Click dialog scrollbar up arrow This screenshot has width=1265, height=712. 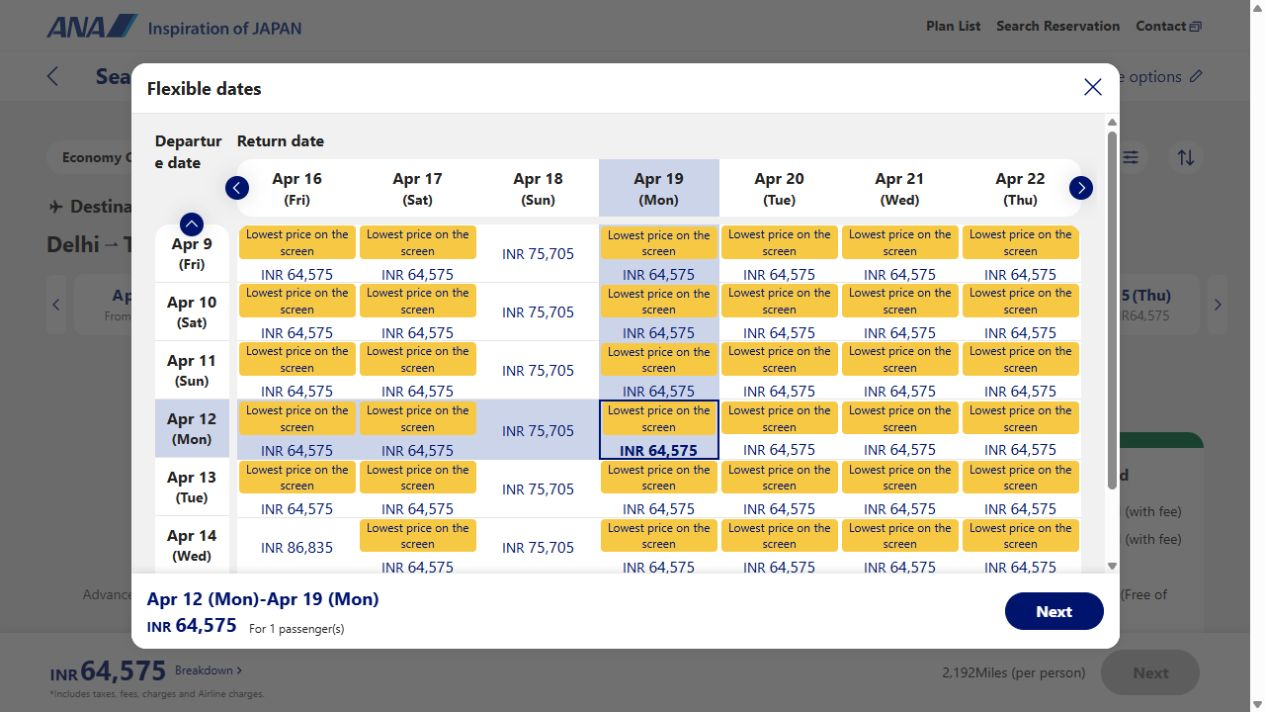[1112, 122]
